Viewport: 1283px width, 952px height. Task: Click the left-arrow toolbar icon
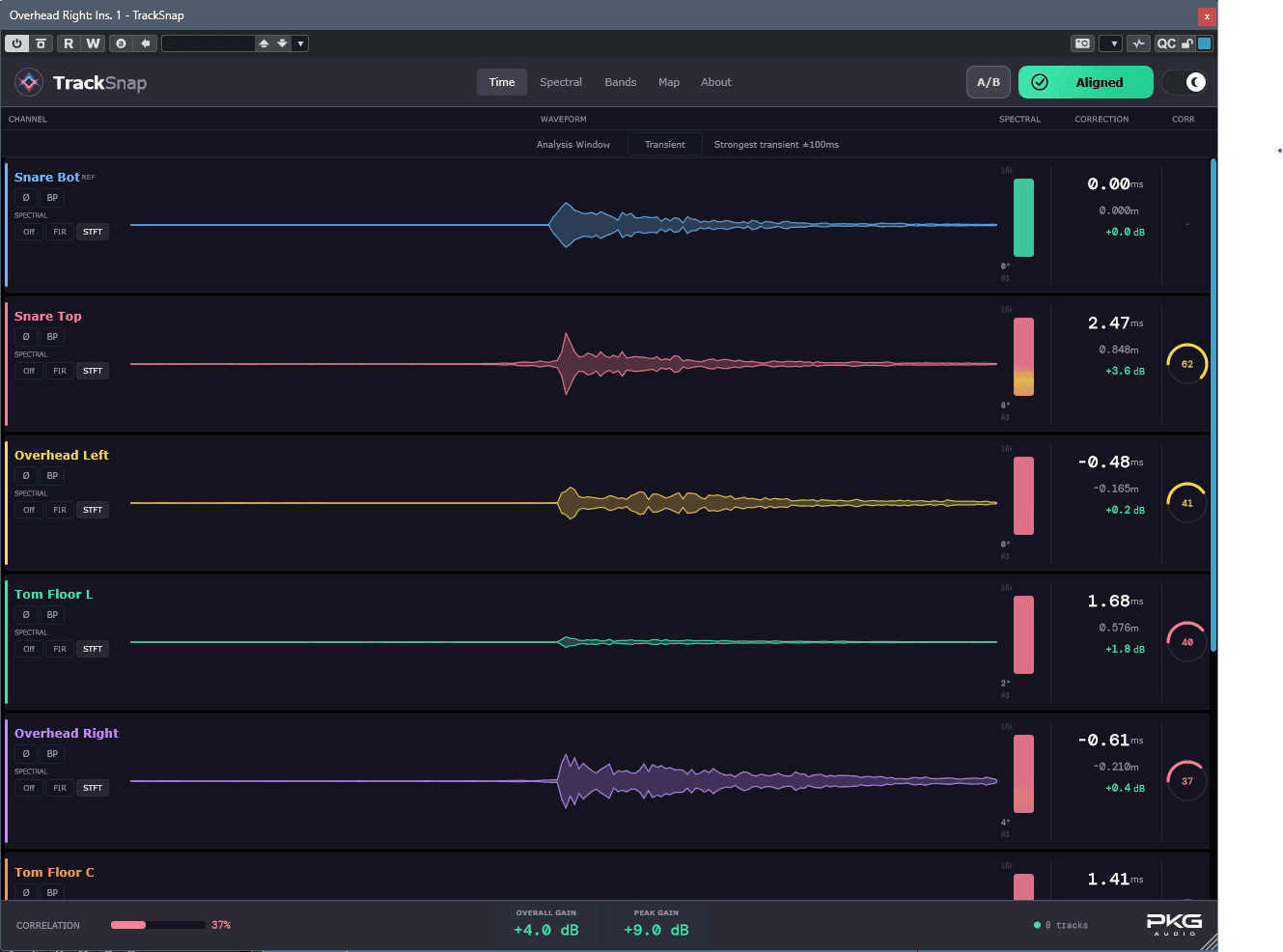[145, 43]
